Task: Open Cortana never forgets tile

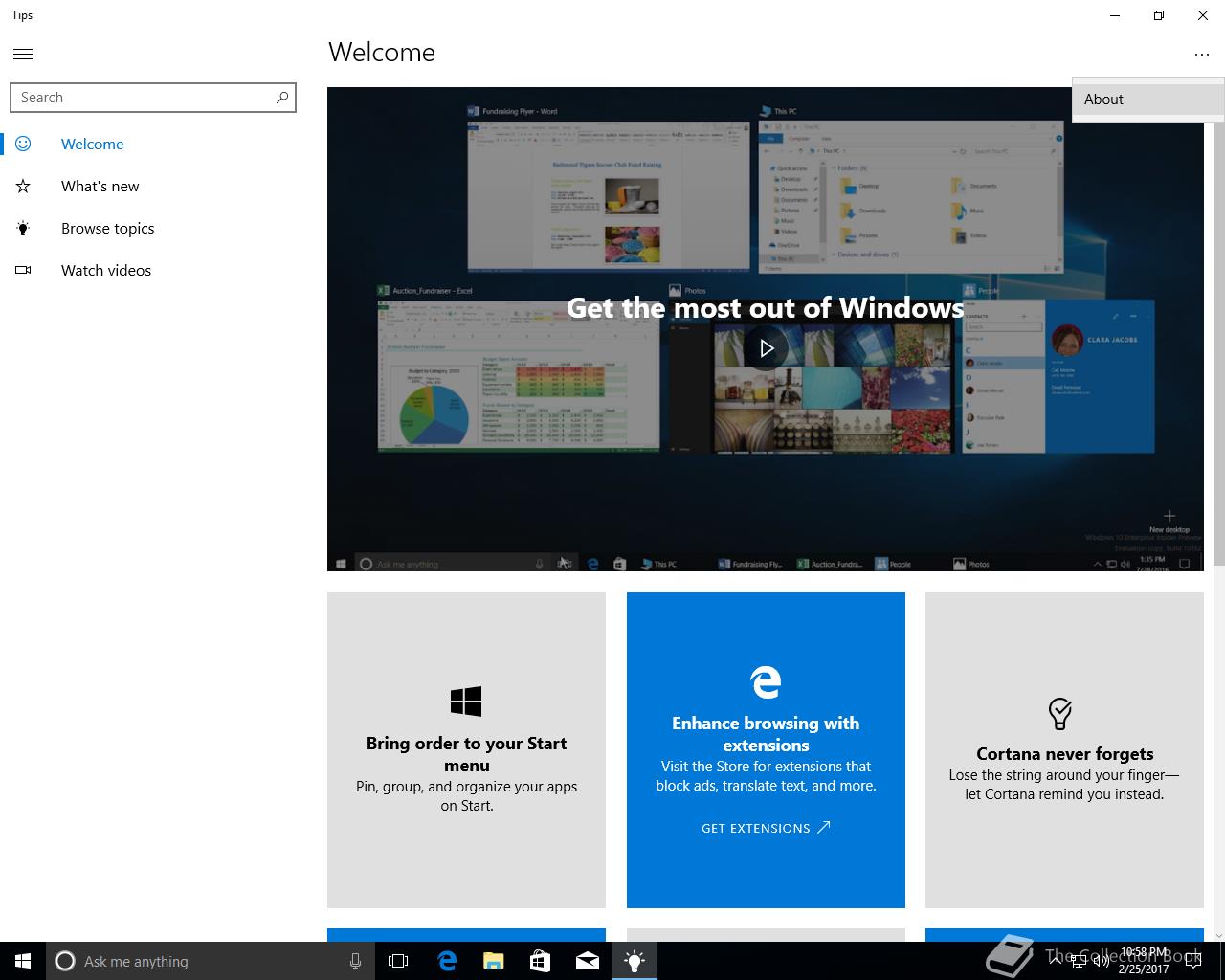Action: [1064, 750]
